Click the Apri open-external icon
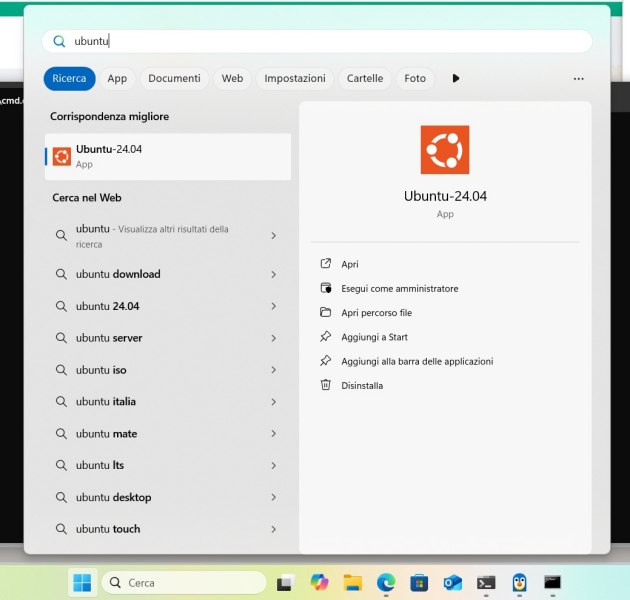The height and width of the screenshot is (600, 630). 325,264
